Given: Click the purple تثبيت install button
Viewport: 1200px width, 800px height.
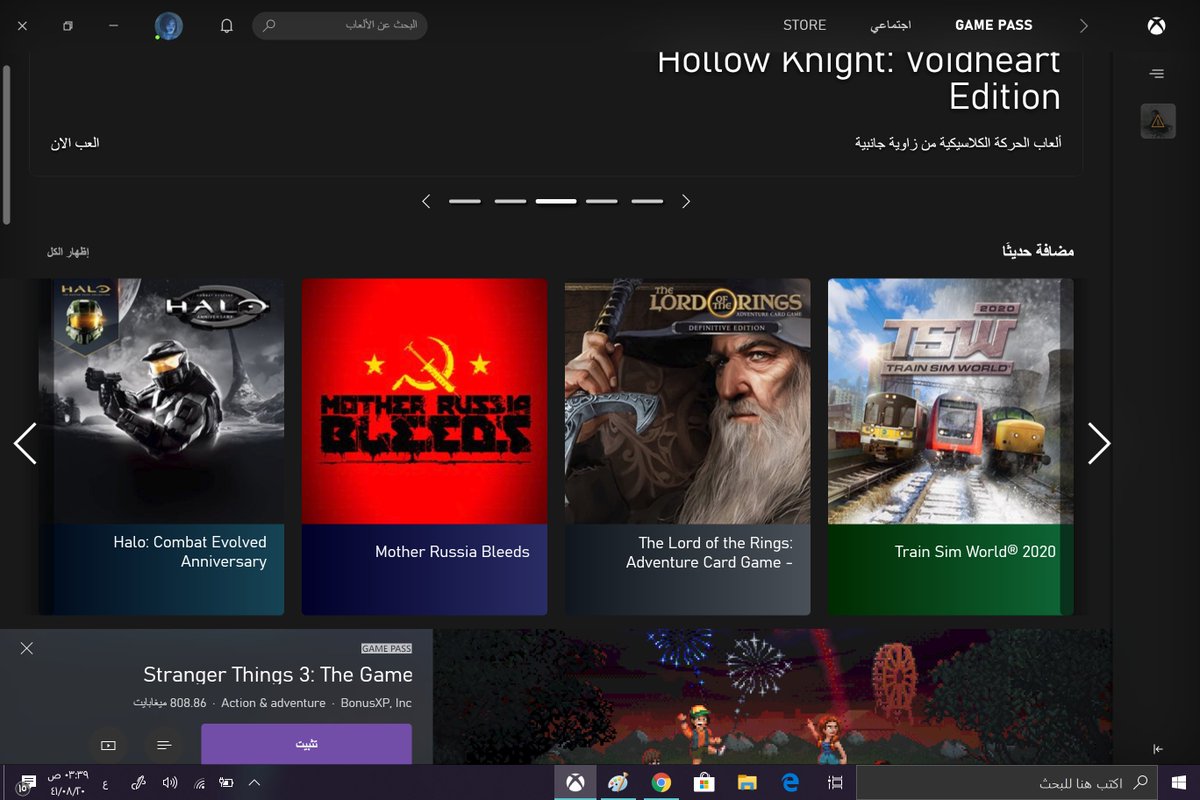Looking at the screenshot, I should (x=306, y=744).
